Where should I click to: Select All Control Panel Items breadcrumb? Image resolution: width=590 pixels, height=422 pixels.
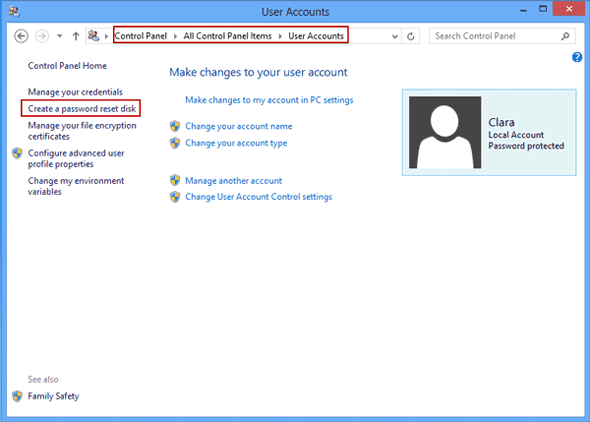coord(227,36)
